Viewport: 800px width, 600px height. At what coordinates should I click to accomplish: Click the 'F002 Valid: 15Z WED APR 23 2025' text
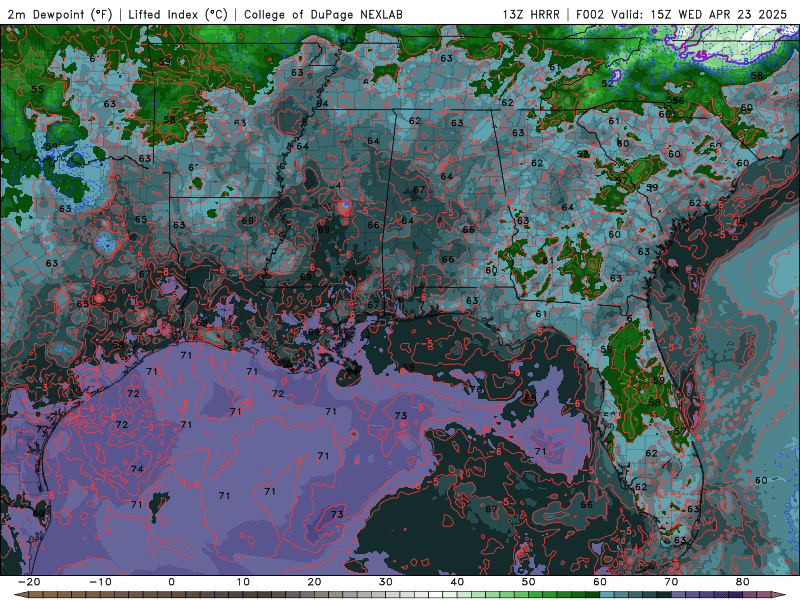click(681, 14)
